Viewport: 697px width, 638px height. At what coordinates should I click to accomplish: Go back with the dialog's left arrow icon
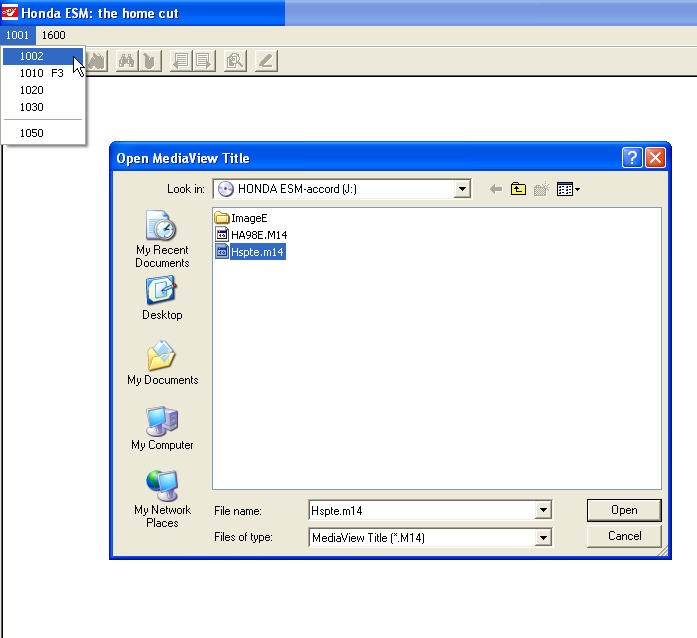[496, 189]
